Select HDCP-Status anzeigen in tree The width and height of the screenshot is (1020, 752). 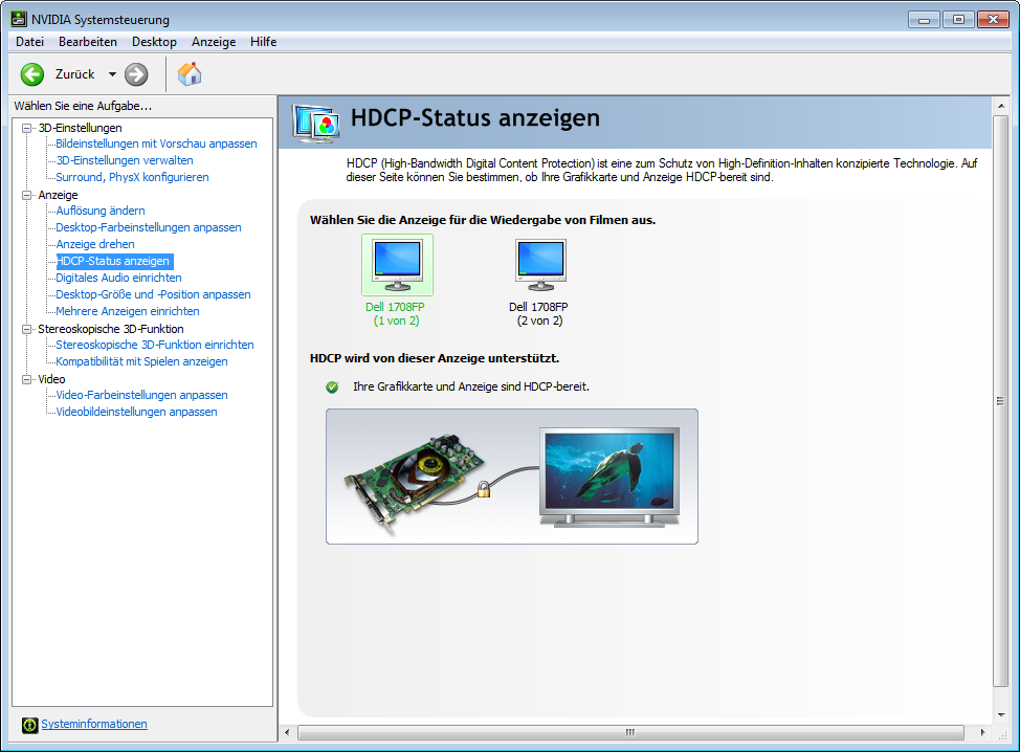click(x=114, y=262)
